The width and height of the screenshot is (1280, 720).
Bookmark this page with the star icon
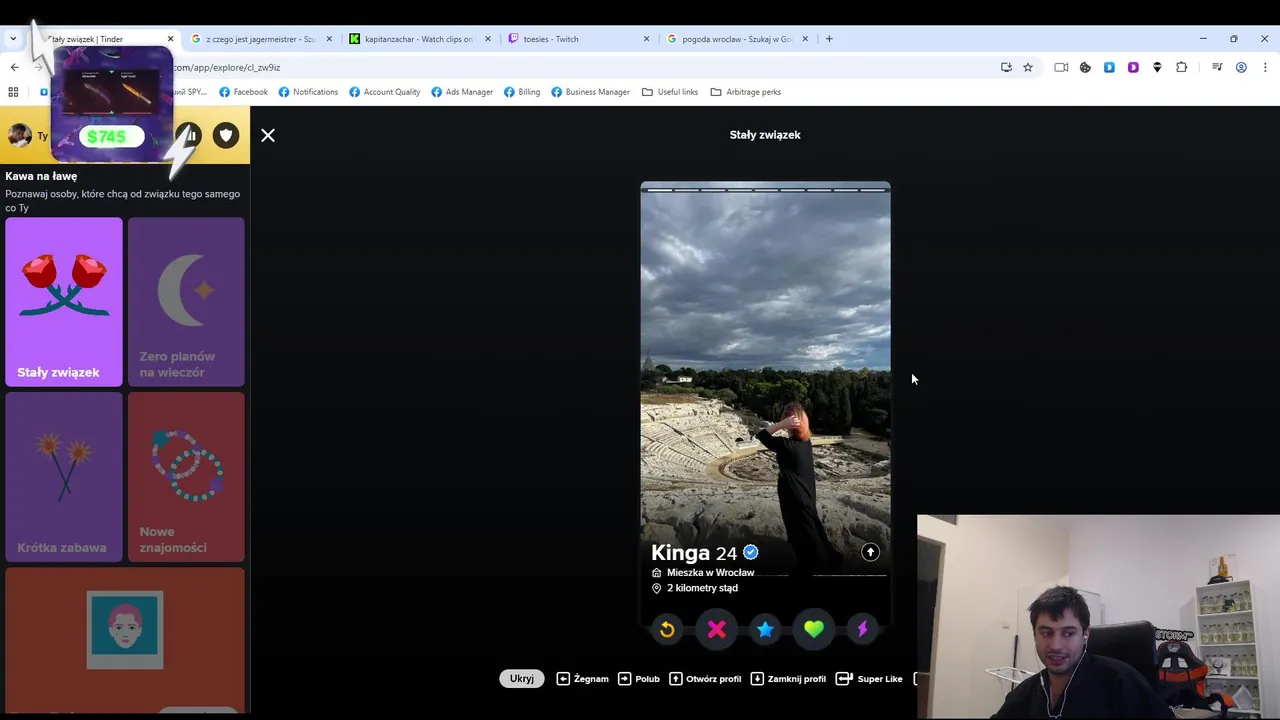click(1028, 67)
